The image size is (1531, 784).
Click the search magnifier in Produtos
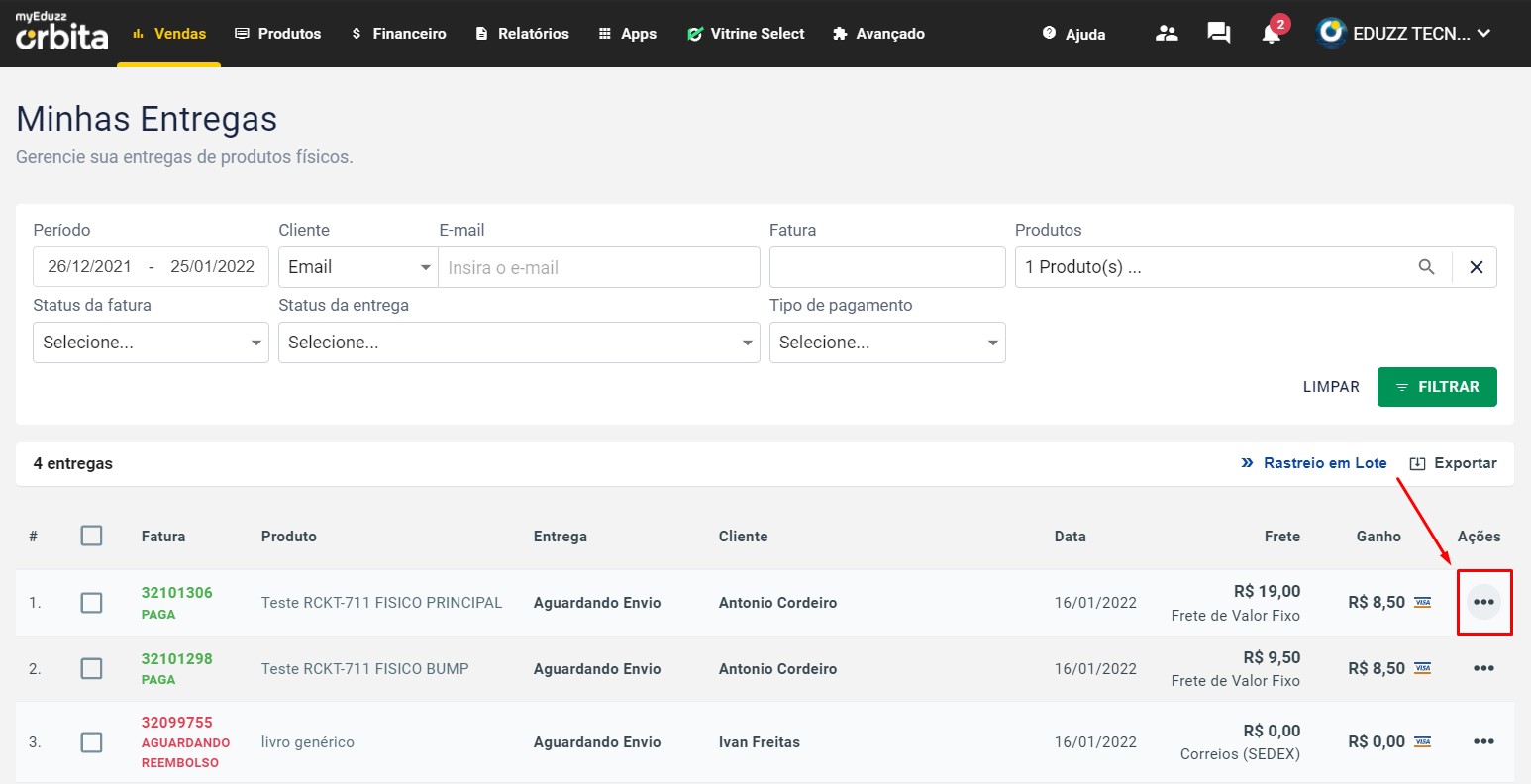[1426, 267]
